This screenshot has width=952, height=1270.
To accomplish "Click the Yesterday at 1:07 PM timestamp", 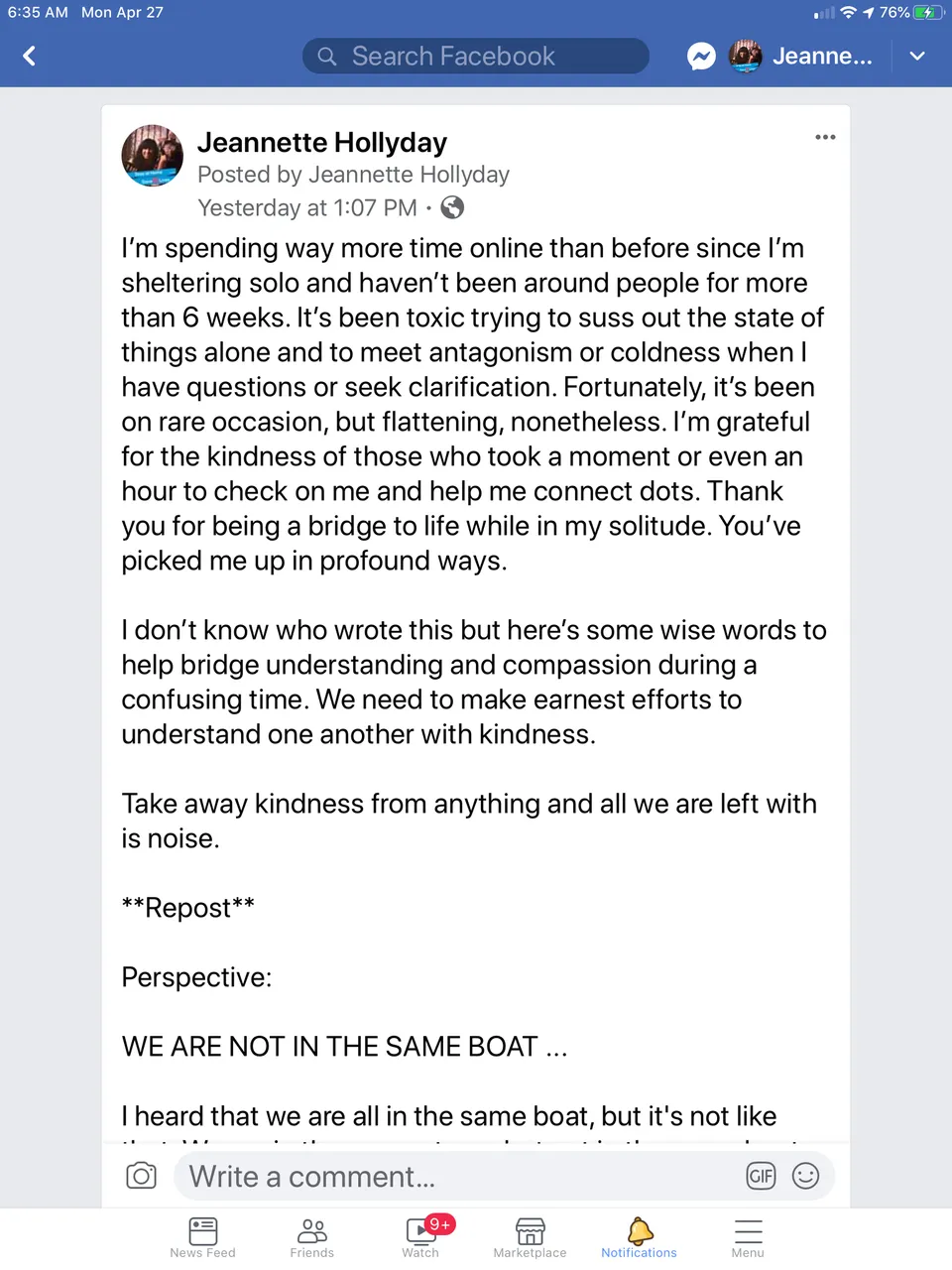I will [x=307, y=207].
